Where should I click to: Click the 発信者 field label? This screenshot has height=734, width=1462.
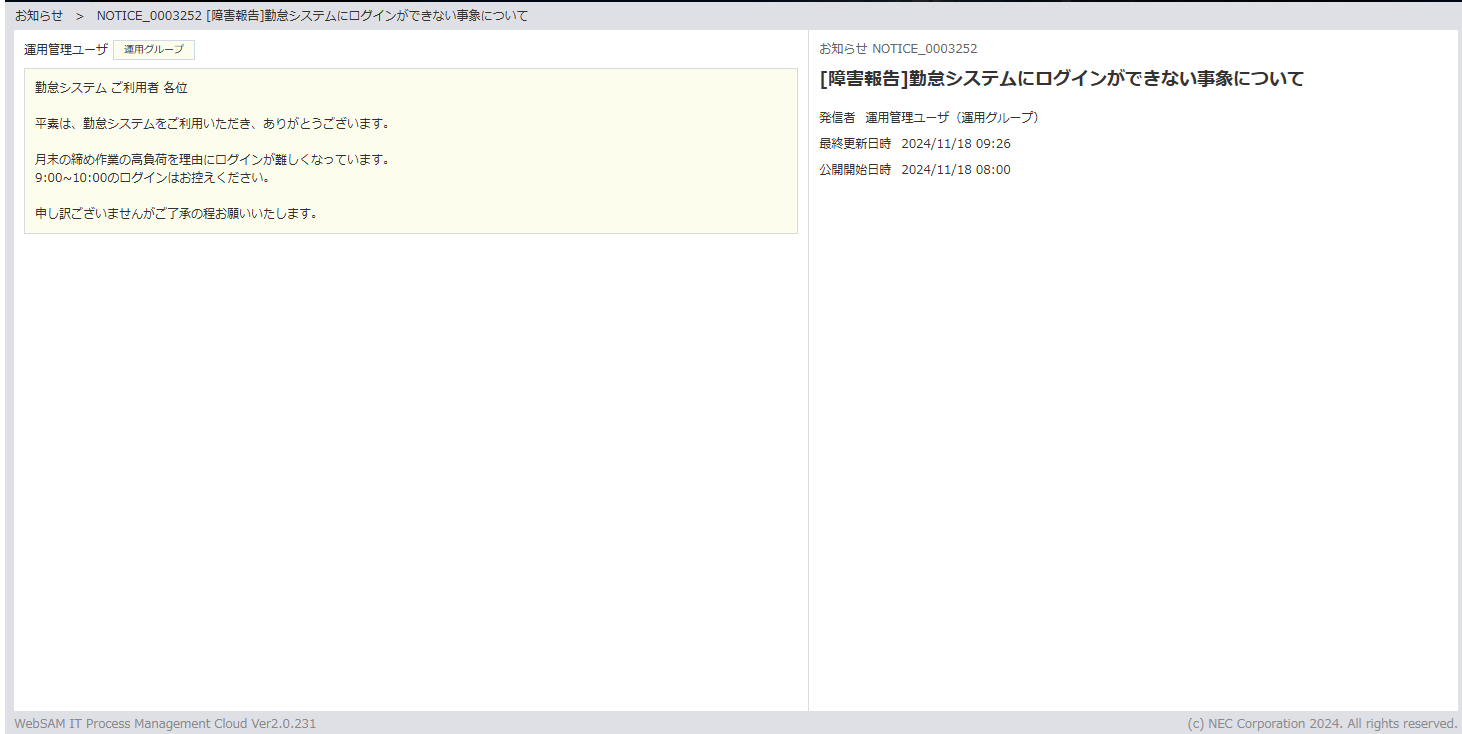837,118
